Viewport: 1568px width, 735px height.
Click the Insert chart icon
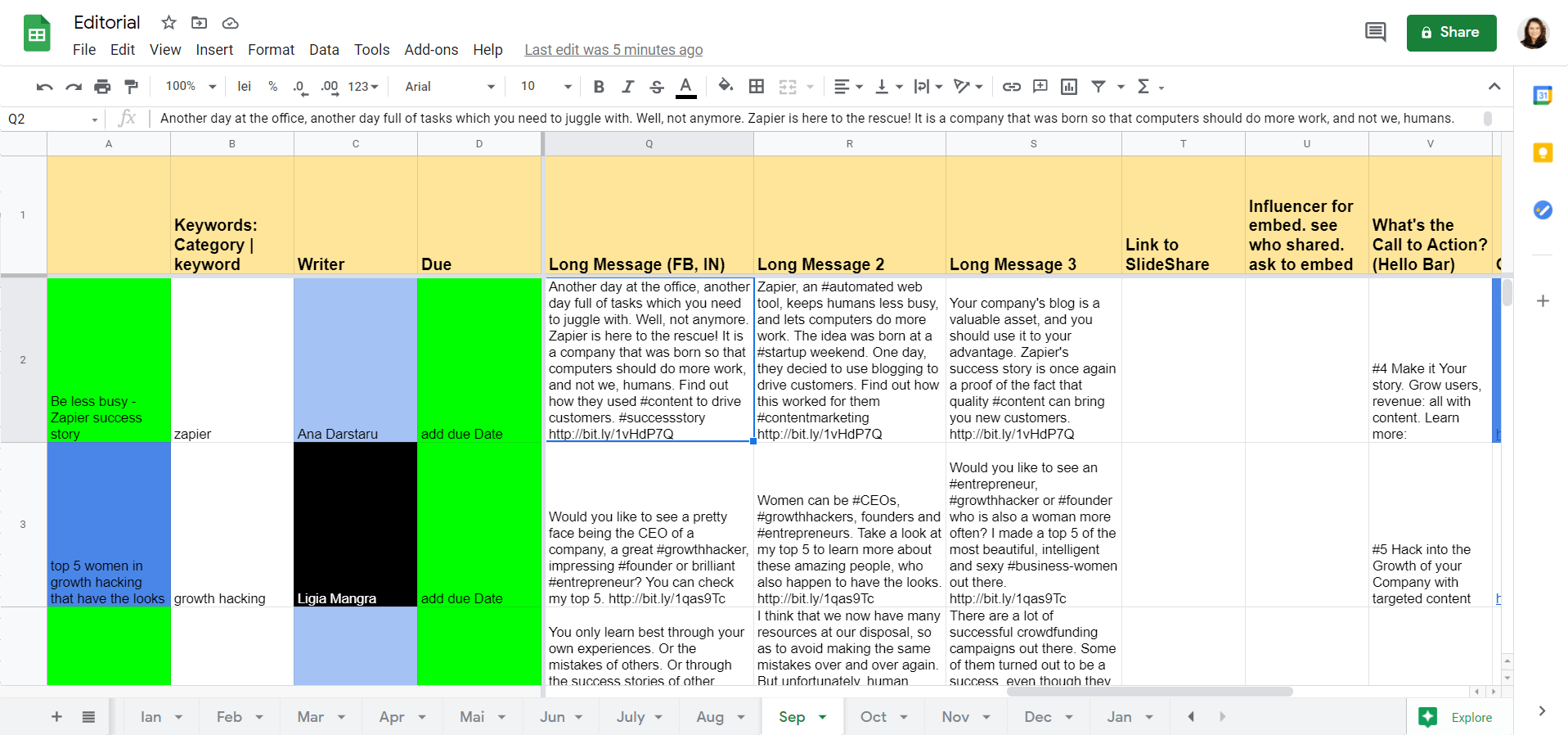(1069, 87)
